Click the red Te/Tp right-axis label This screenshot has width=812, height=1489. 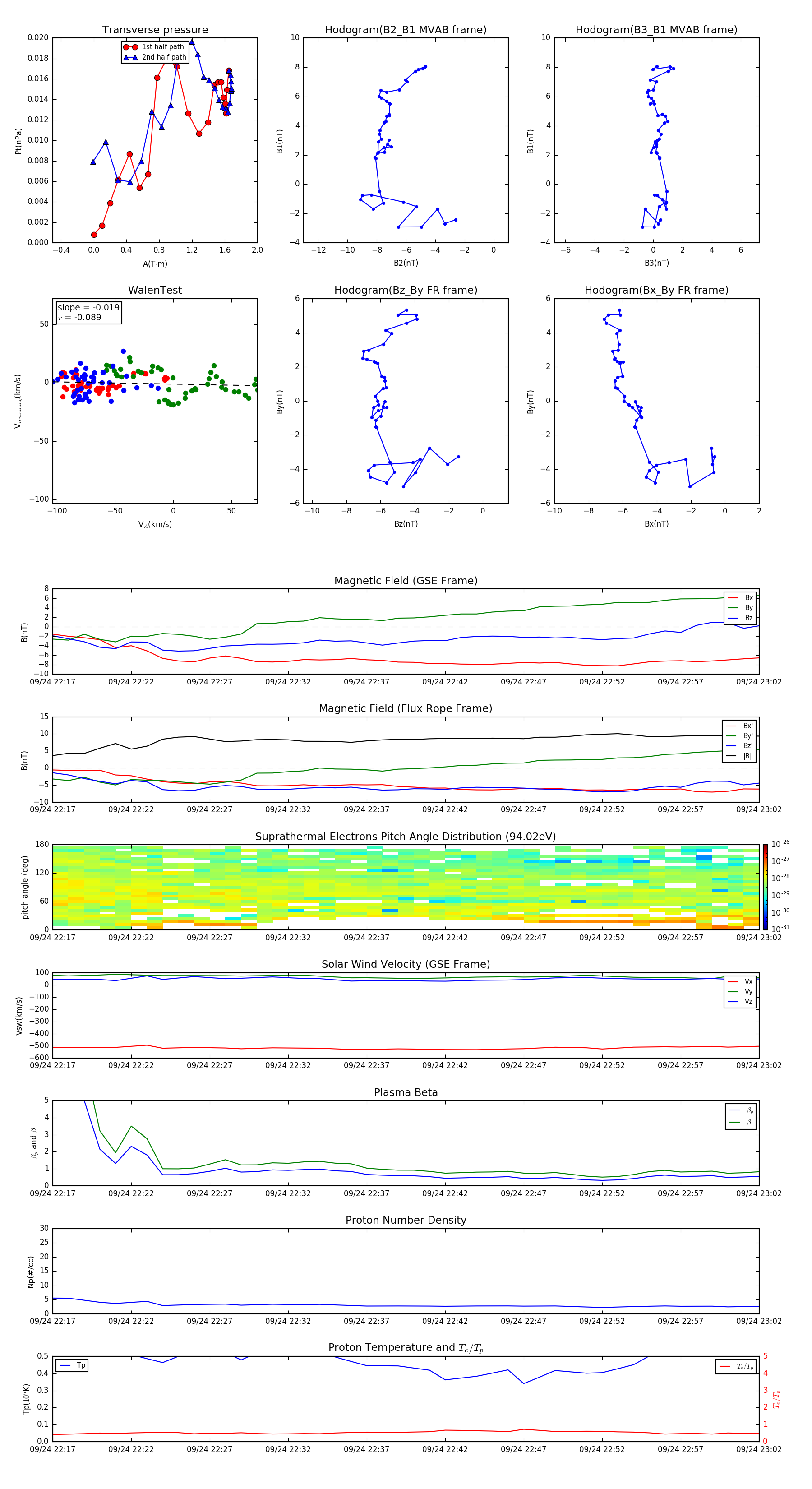point(777,1399)
